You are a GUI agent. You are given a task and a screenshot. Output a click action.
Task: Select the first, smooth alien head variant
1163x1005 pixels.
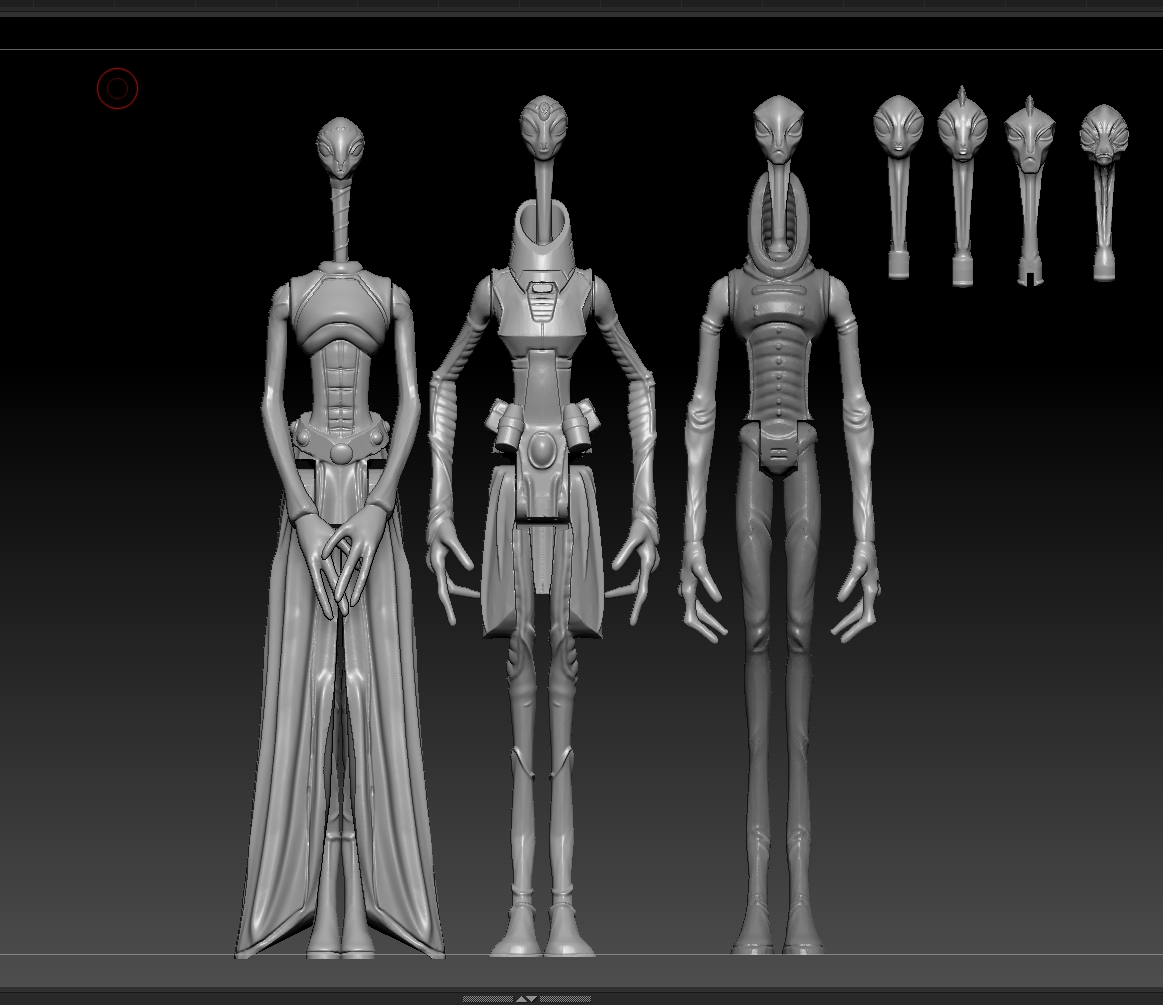(898, 187)
